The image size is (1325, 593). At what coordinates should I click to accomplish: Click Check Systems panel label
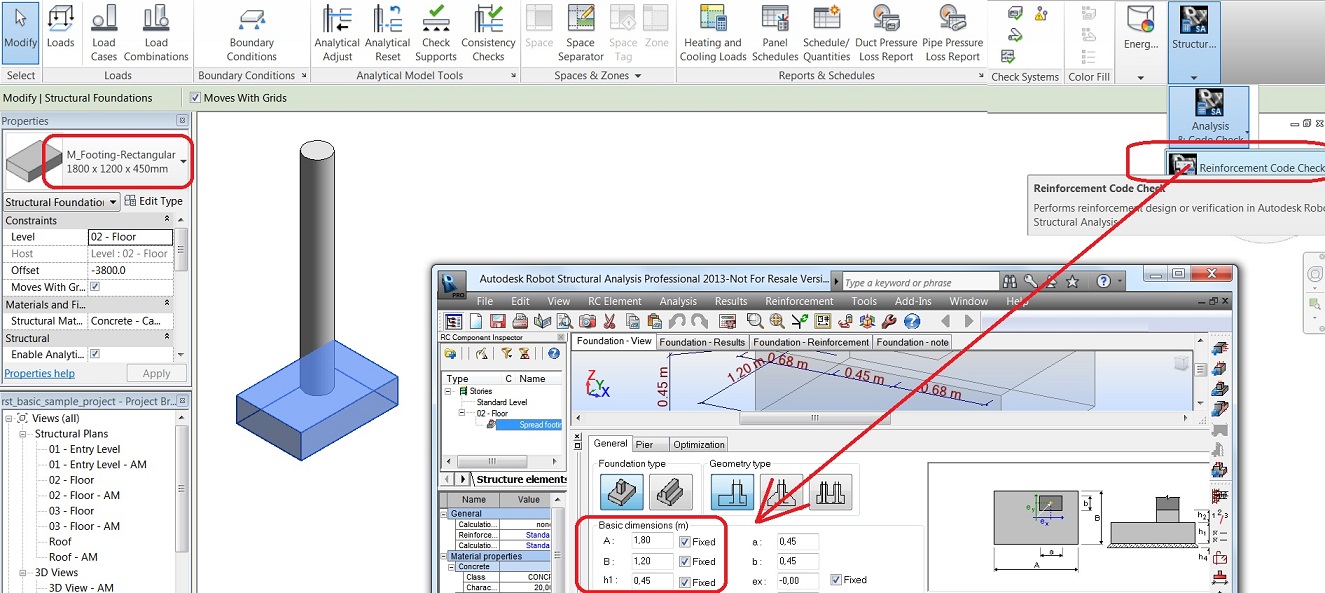click(1025, 77)
